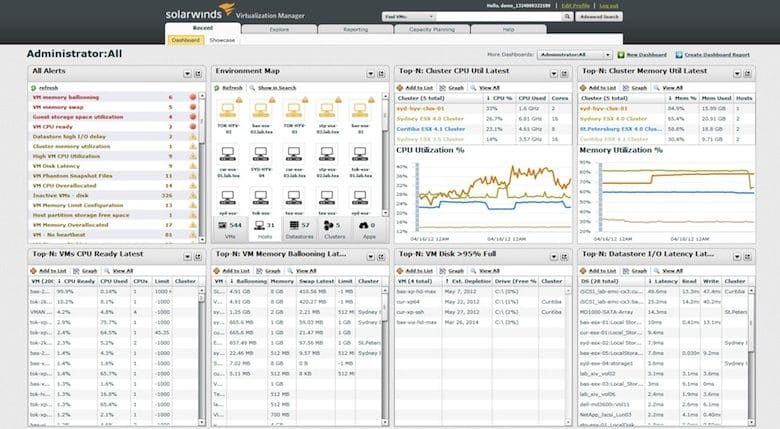The image size is (780, 429).
Task: Select the Hosts 31 filter in Environment Map
Action: pos(264,229)
